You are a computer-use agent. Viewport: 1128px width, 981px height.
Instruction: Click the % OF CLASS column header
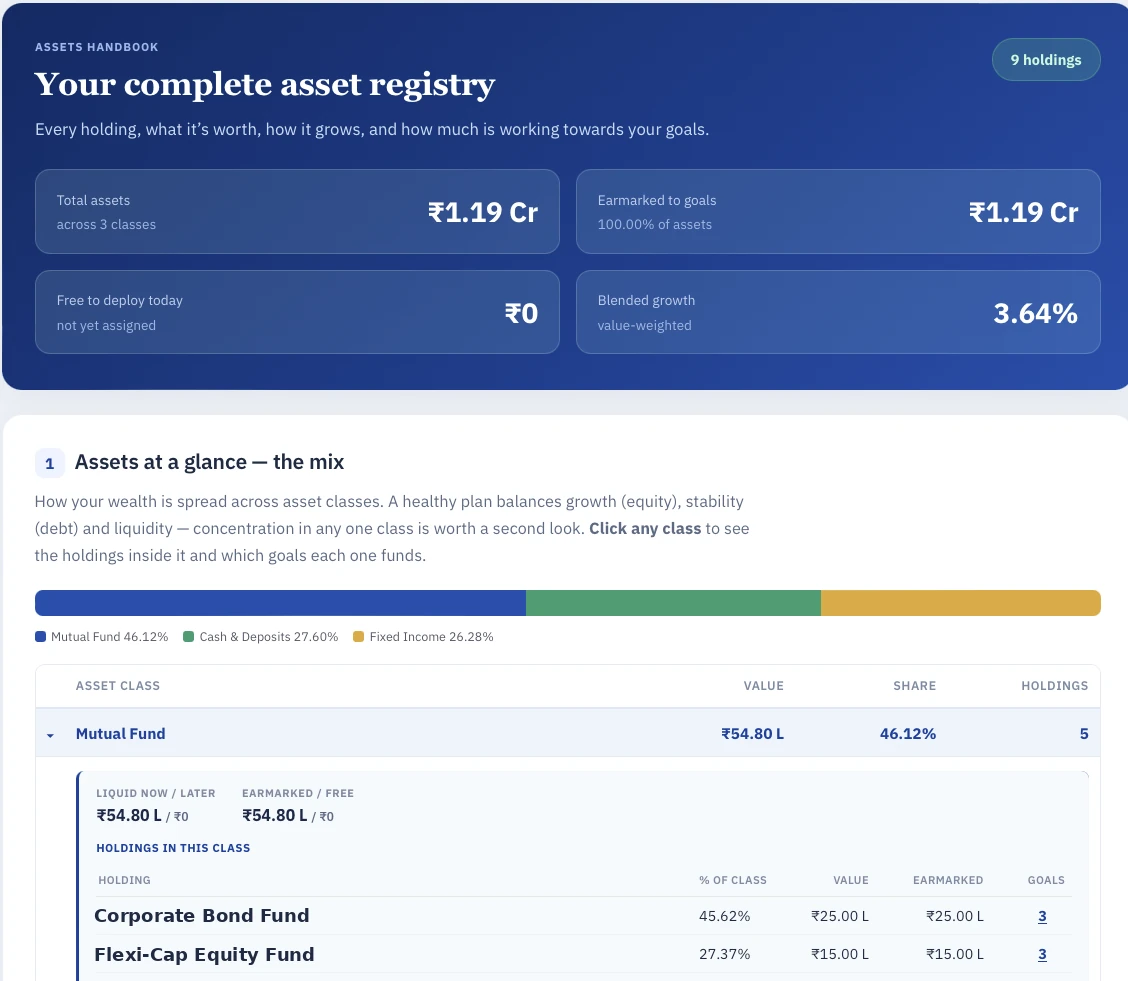point(732,880)
